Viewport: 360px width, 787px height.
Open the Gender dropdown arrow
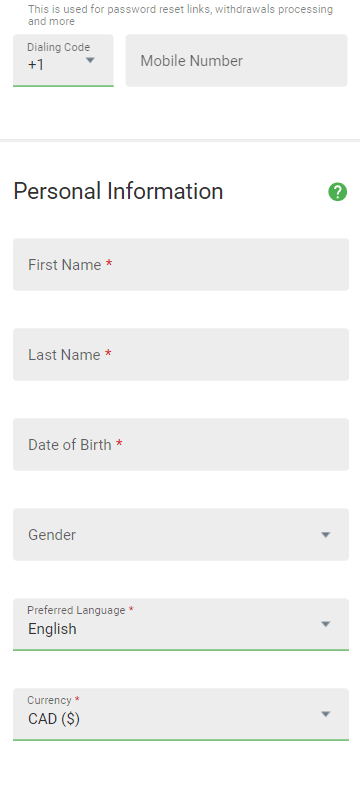pos(325,535)
